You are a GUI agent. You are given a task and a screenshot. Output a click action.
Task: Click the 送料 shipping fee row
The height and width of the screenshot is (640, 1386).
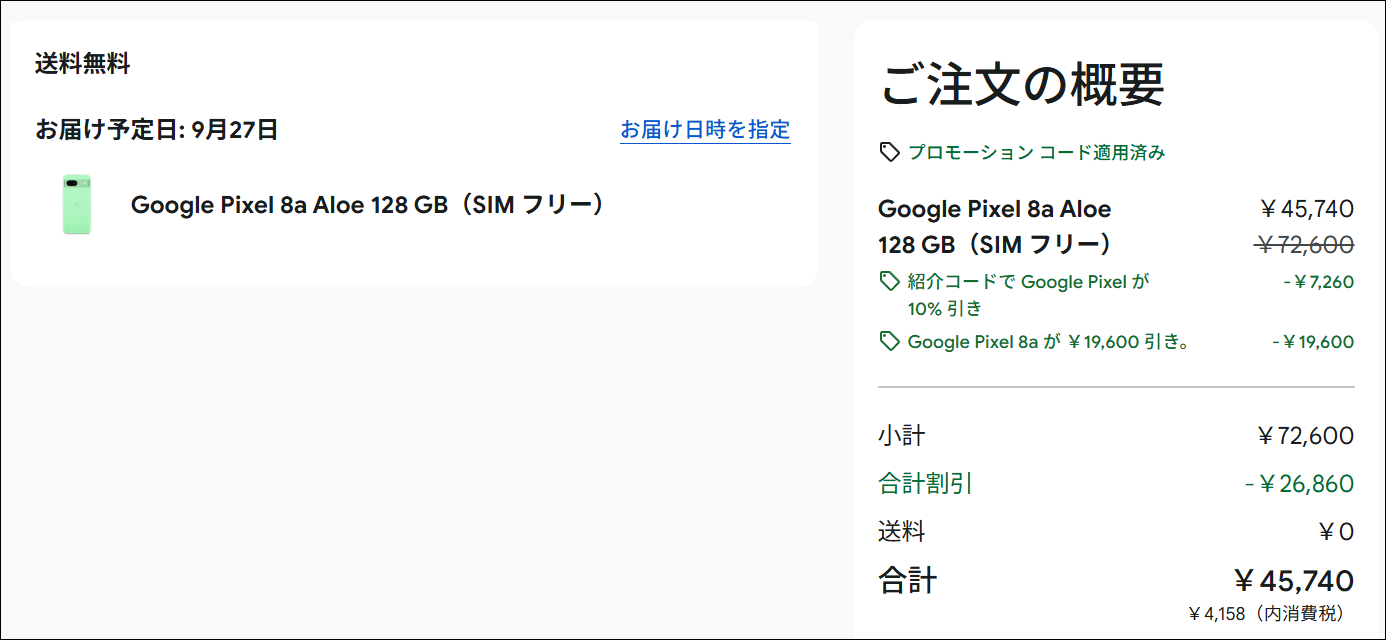pyautogui.click(x=1116, y=532)
